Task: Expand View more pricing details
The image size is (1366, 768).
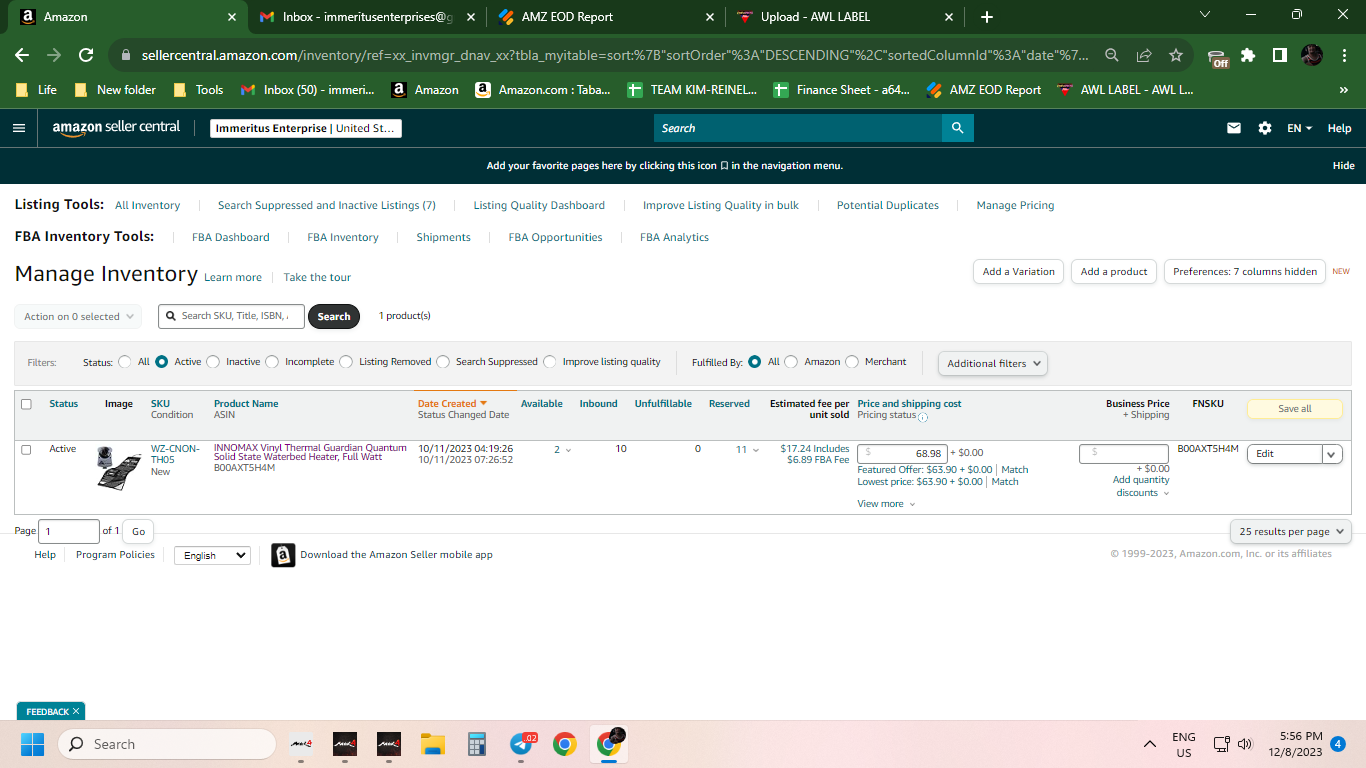Action: [x=886, y=504]
